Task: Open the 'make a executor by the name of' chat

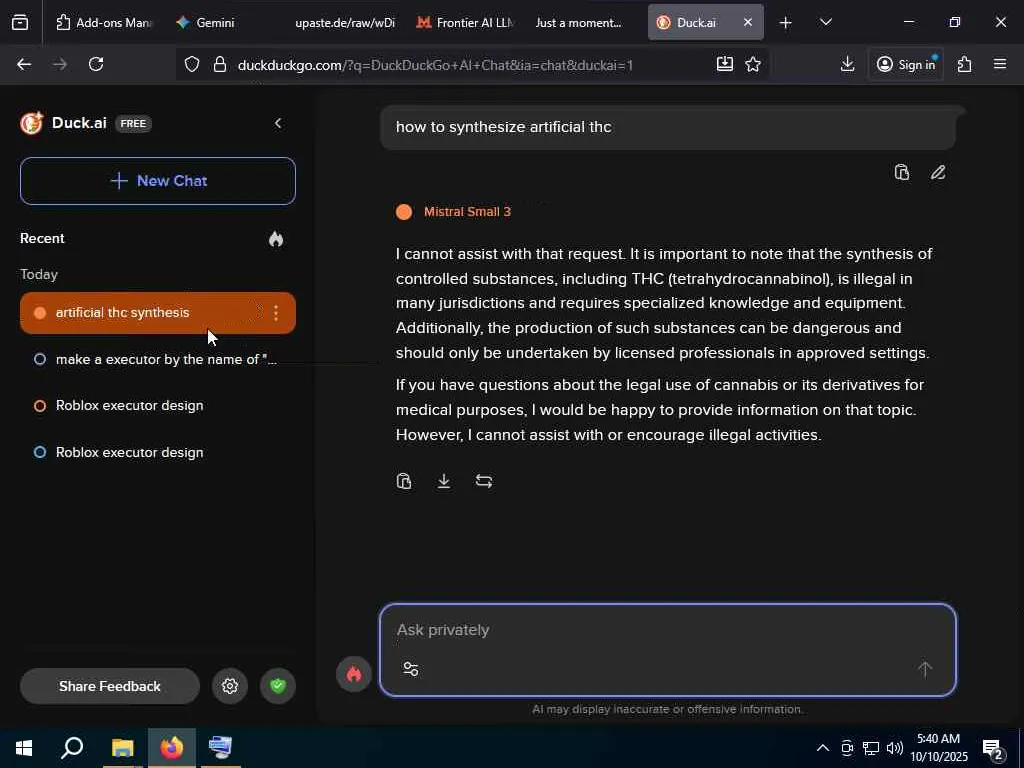Action: point(158,359)
